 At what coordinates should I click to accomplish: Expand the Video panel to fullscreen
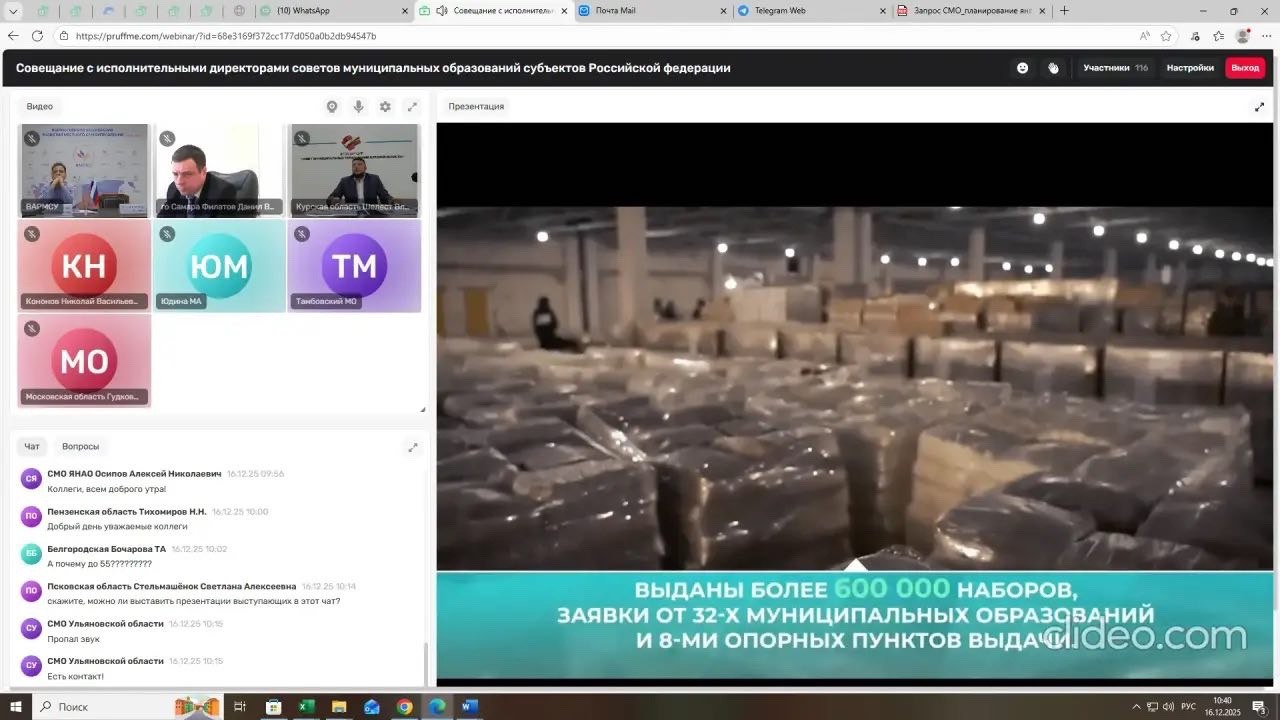[x=412, y=107]
